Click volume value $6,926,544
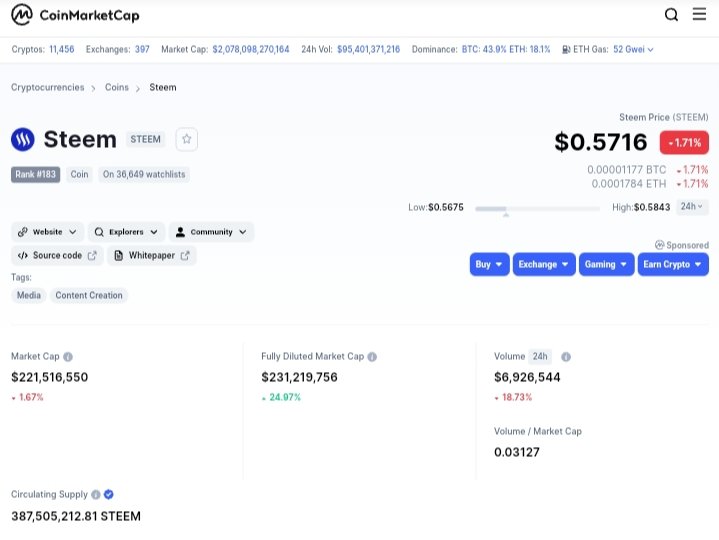The width and height of the screenshot is (719, 540). click(527, 377)
